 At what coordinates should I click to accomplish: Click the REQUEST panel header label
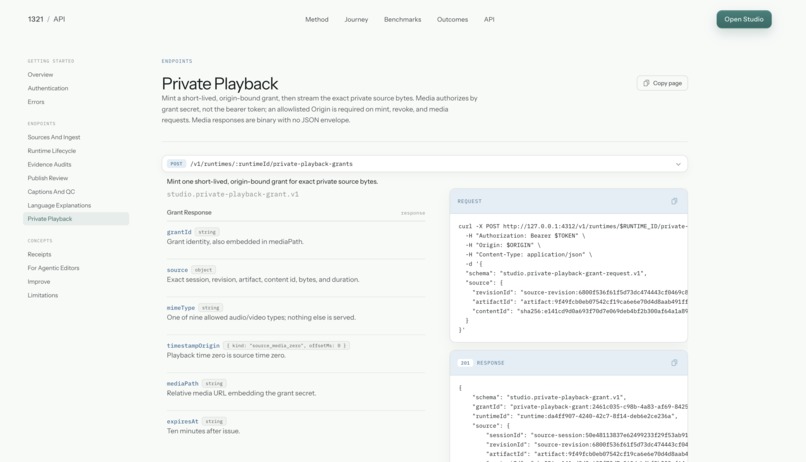[469, 201]
